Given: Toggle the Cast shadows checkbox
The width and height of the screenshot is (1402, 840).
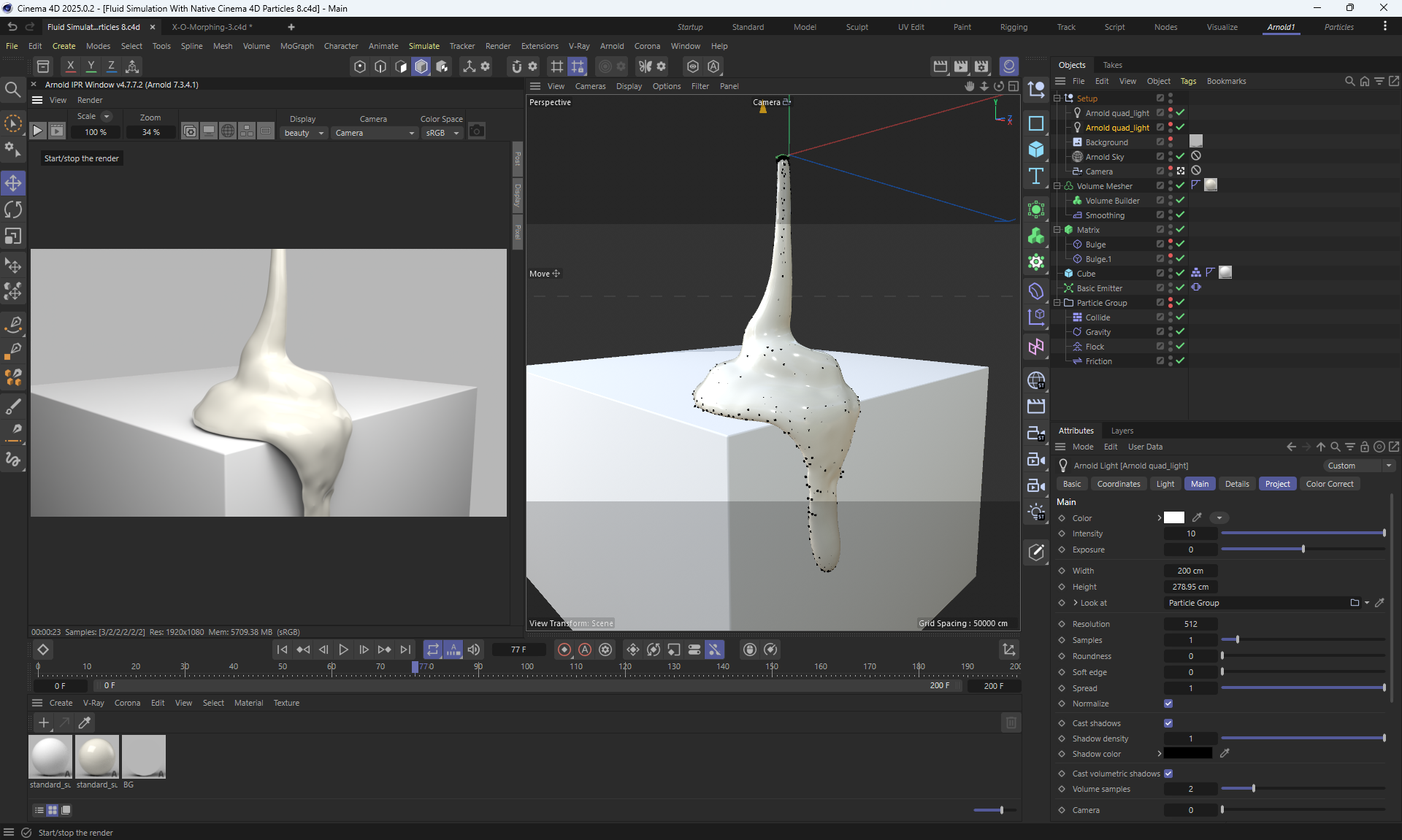Looking at the screenshot, I should coord(1168,723).
